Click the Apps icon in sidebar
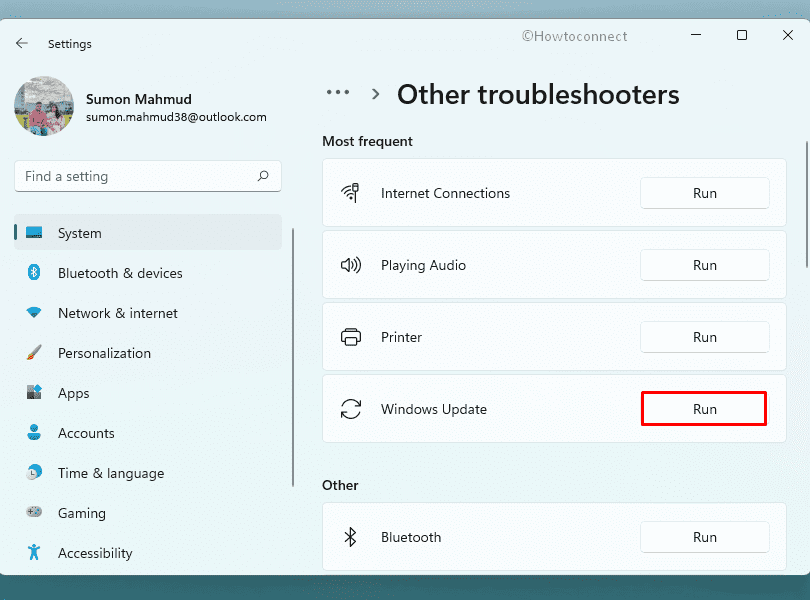This screenshot has width=810, height=600. tap(34, 392)
